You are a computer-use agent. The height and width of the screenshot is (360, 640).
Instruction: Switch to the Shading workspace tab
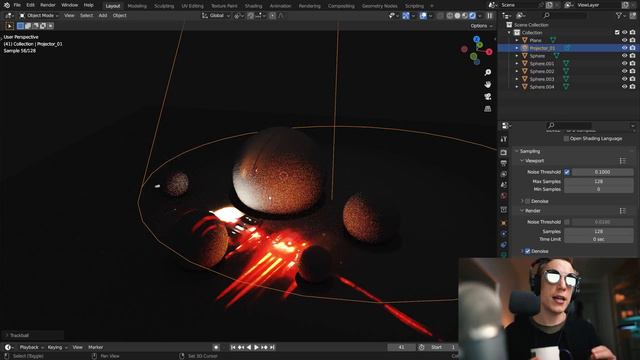click(253, 6)
